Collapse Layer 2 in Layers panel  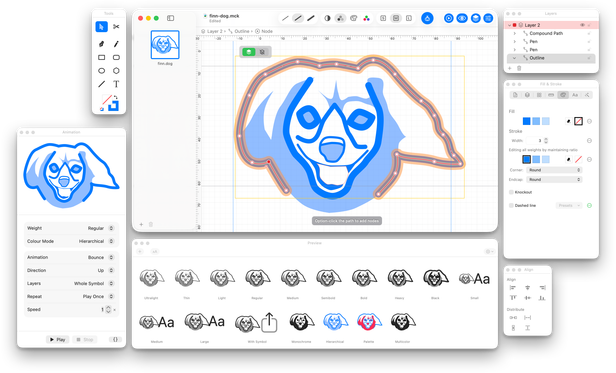click(510, 25)
